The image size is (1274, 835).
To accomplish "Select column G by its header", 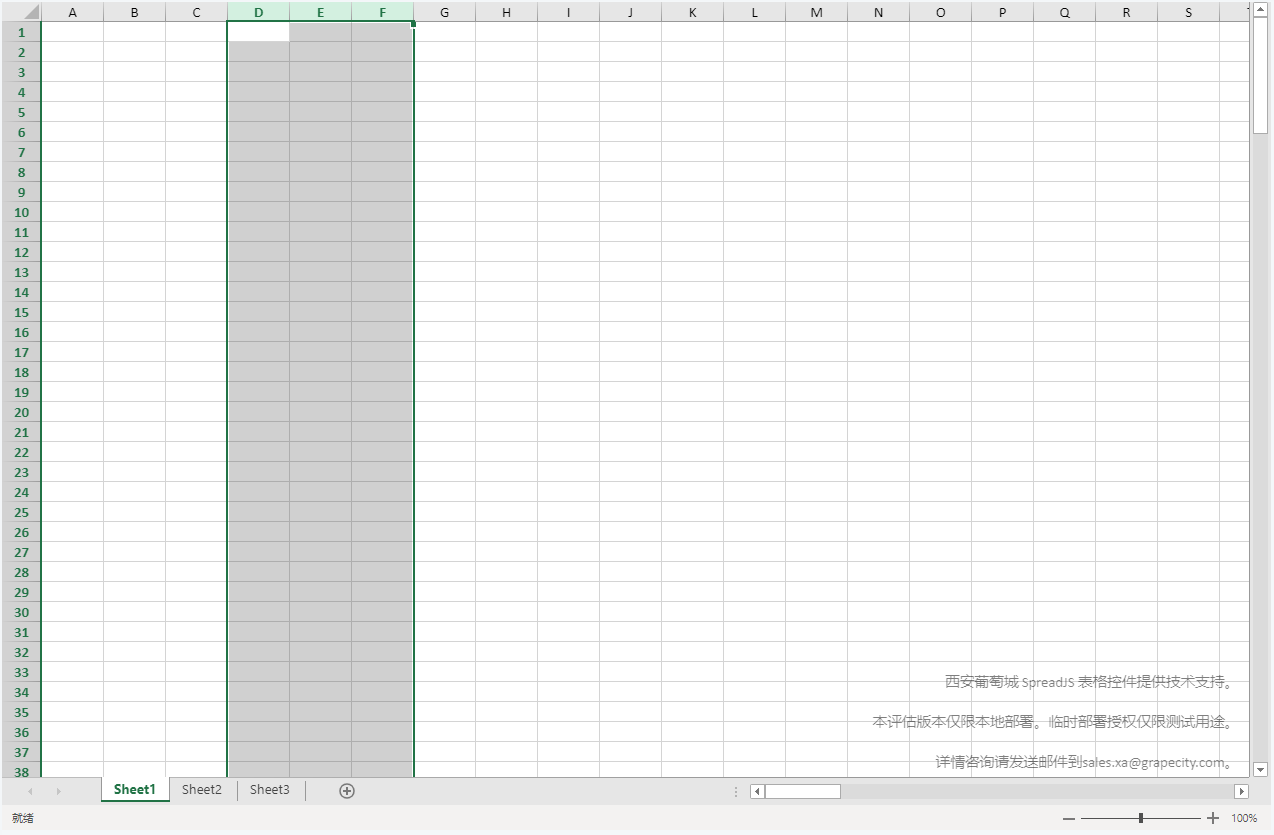I will 444,12.
